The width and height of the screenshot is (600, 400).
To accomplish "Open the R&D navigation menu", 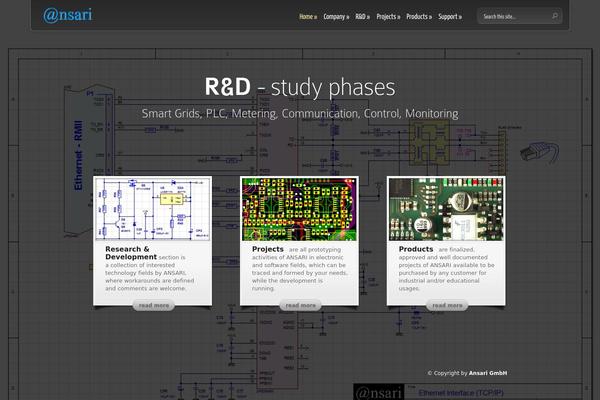I will tap(362, 17).
